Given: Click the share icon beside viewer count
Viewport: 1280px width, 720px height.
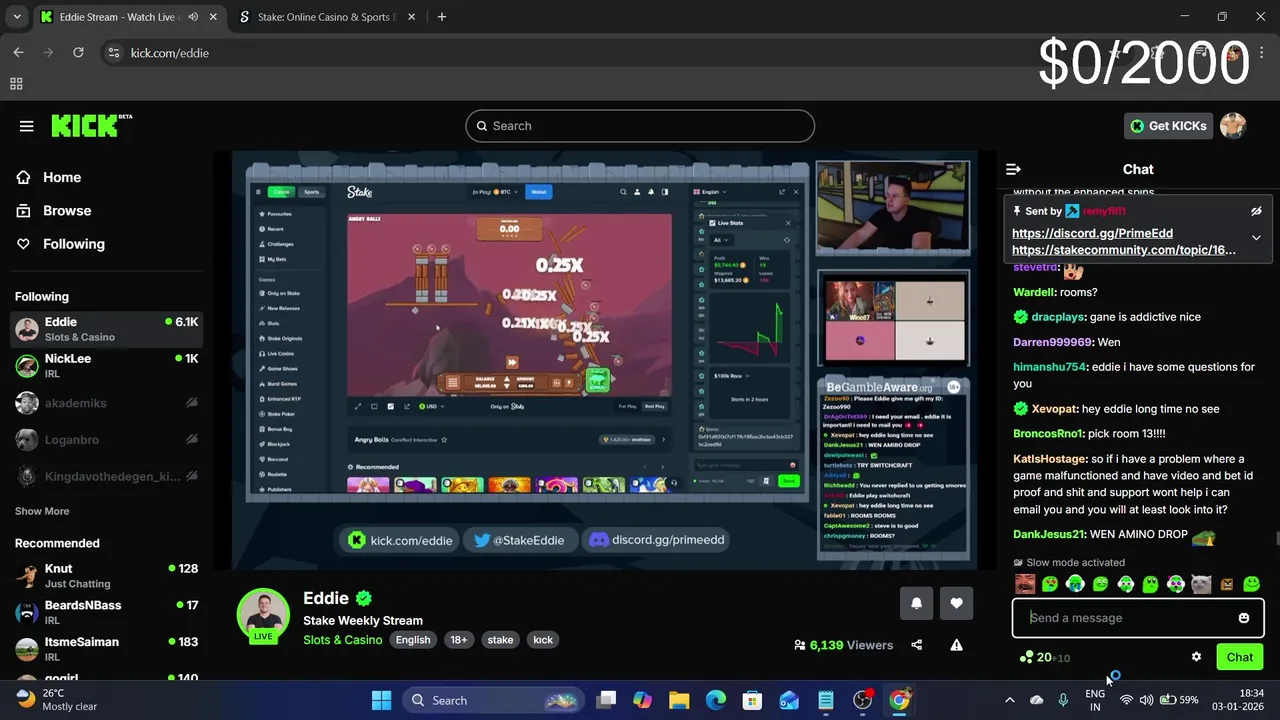Looking at the screenshot, I should (916, 645).
